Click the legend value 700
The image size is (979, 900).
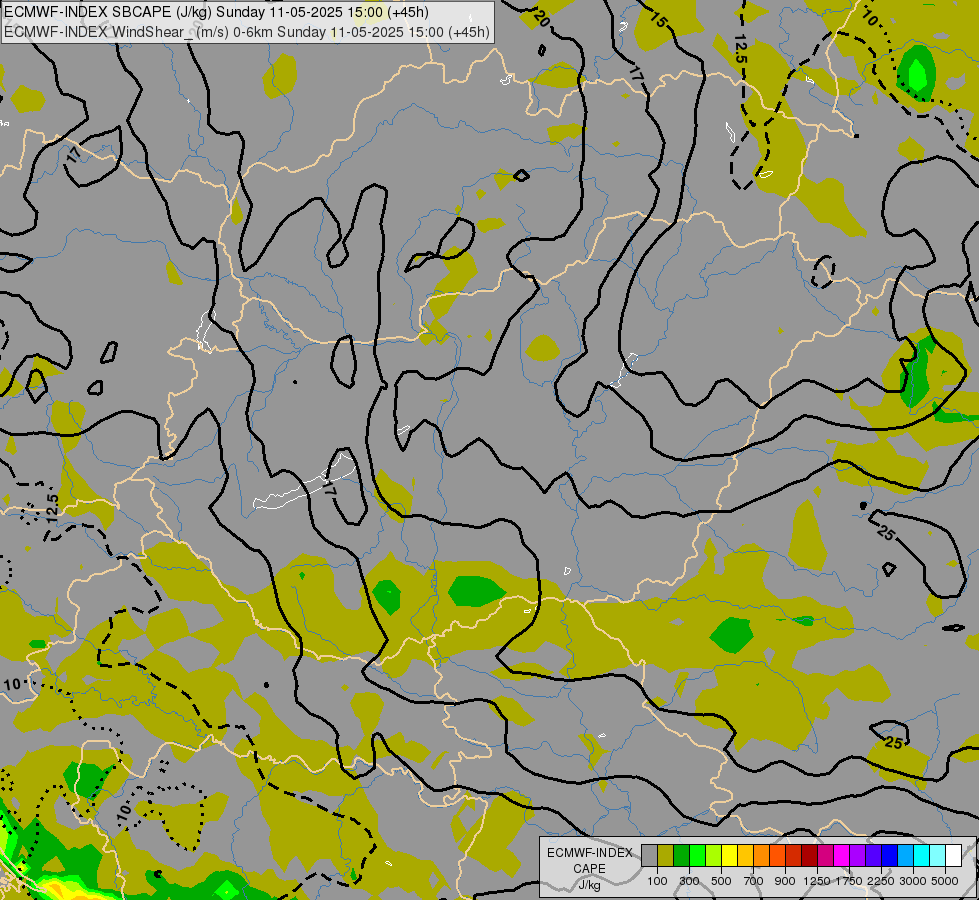[x=754, y=881]
